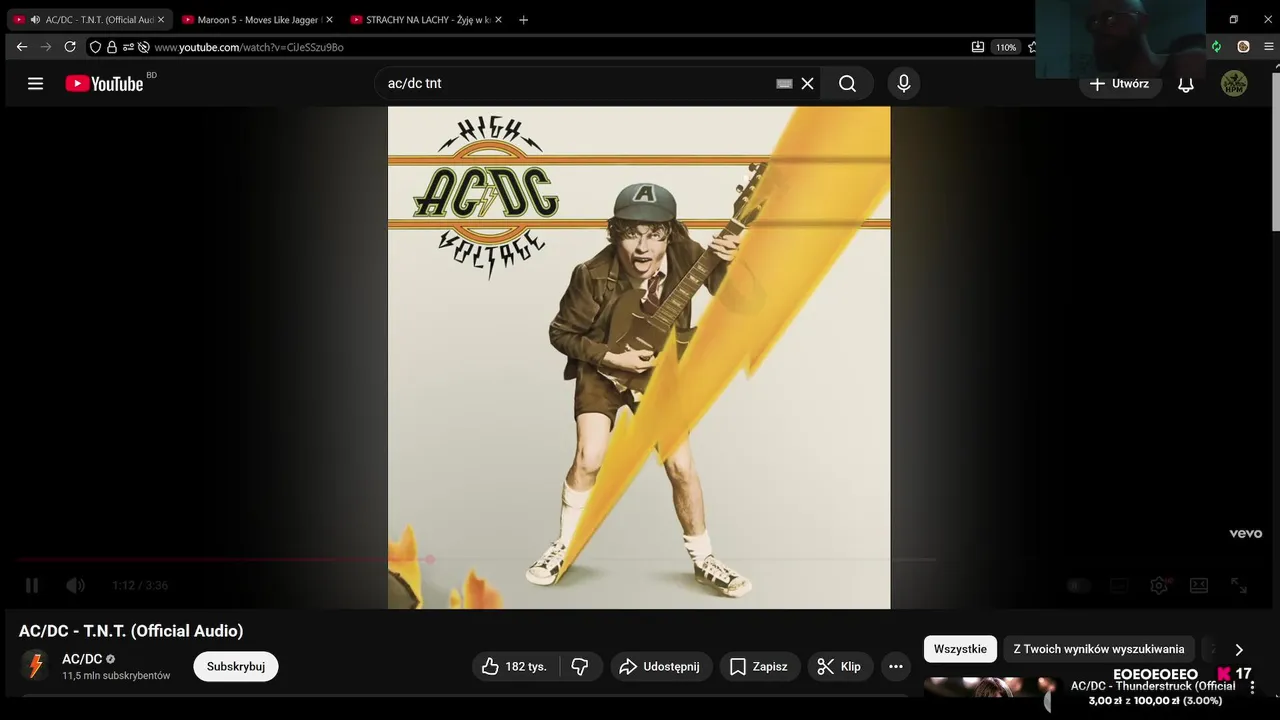Go to YouTube home via logo
The width and height of the screenshot is (1280, 720).
pos(105,84)
